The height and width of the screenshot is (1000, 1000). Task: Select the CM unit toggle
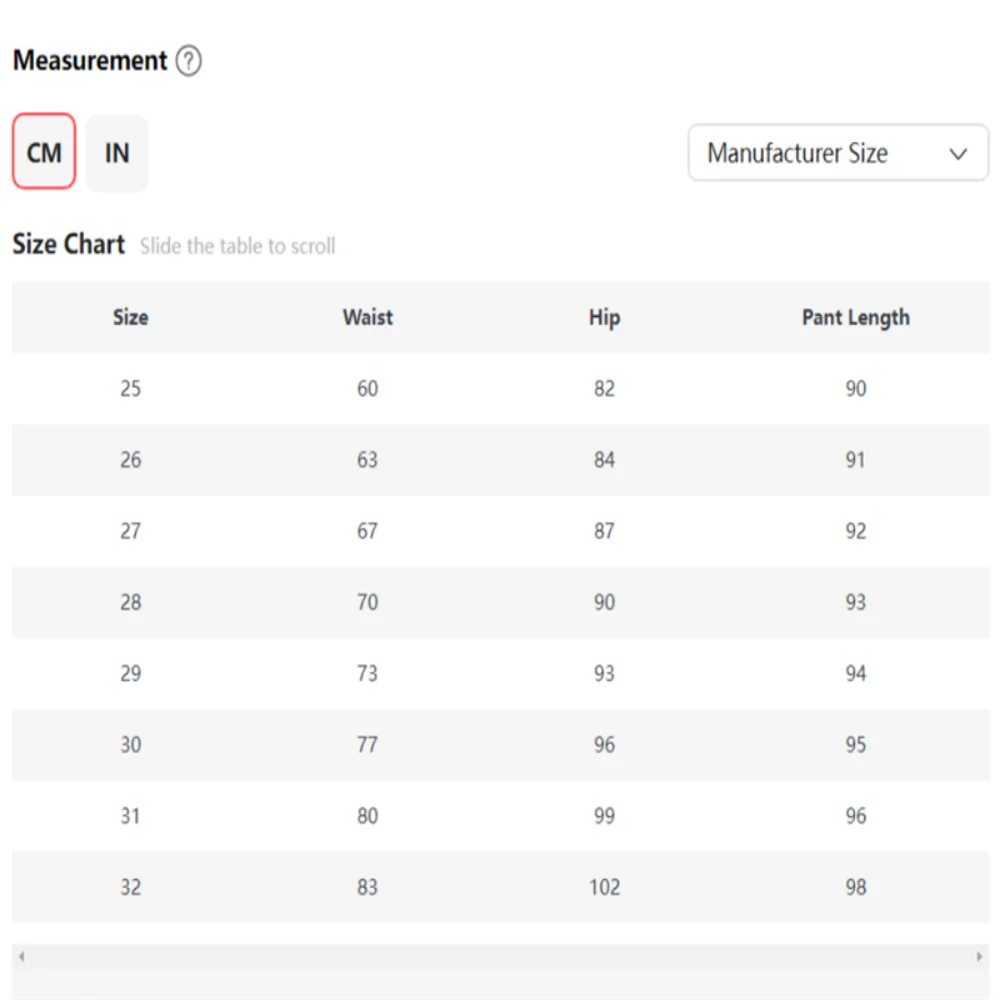click(x=44, y=152)
